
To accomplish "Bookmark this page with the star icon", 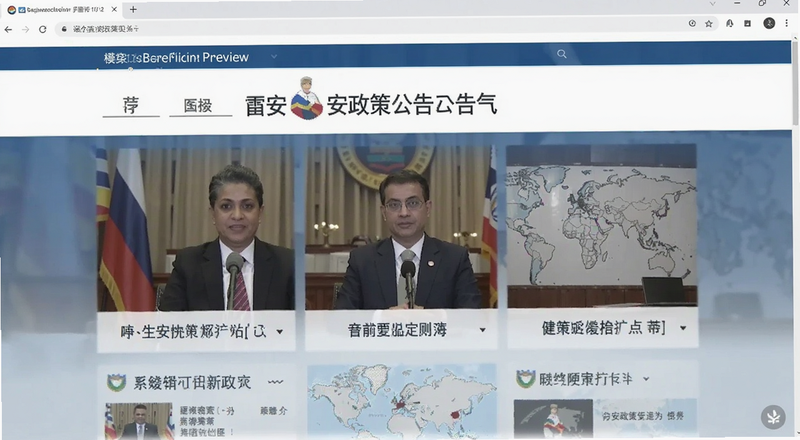I will pyautogui.click(x=709, y=23).
